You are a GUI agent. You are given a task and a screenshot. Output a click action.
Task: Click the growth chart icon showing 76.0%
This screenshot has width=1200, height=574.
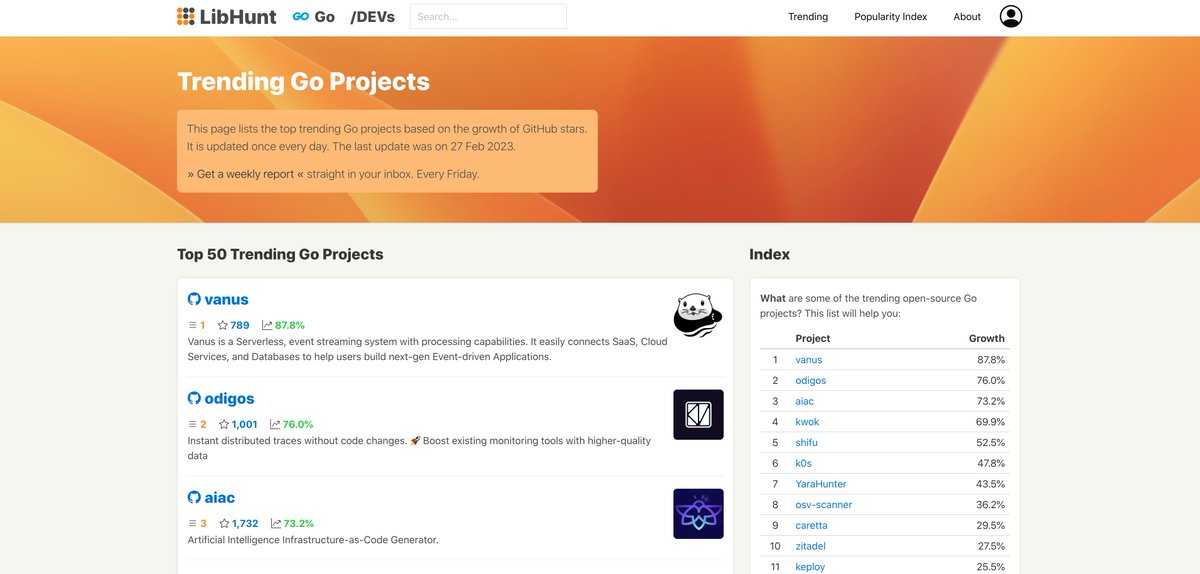(275, 424)
